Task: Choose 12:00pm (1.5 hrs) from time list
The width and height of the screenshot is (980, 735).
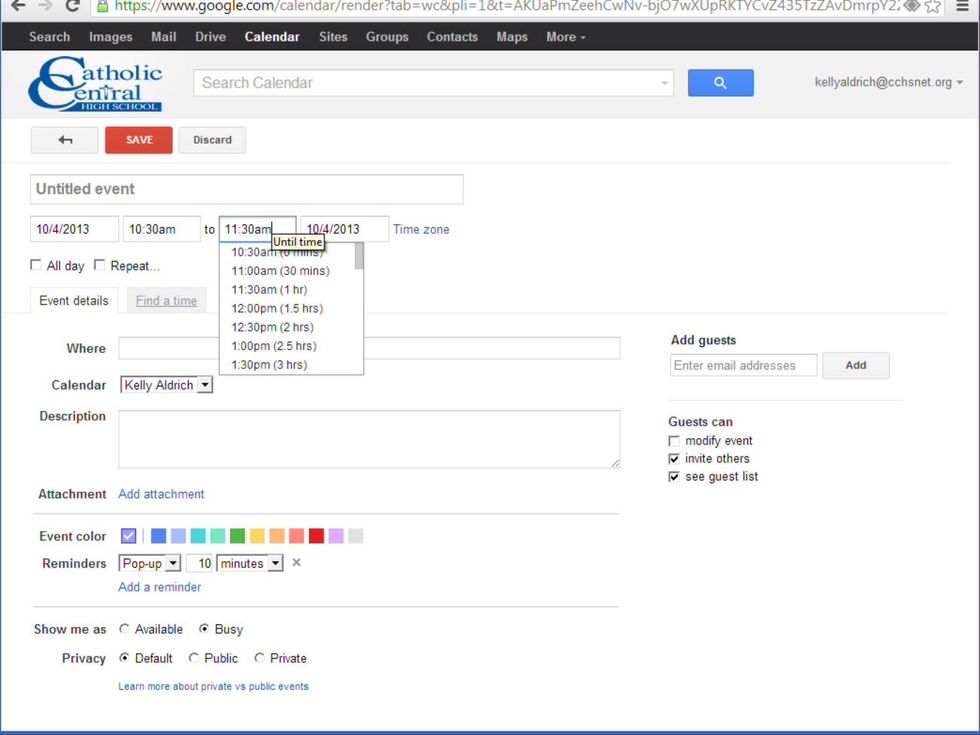Action: pyautogui.click(x=277, y=308)
